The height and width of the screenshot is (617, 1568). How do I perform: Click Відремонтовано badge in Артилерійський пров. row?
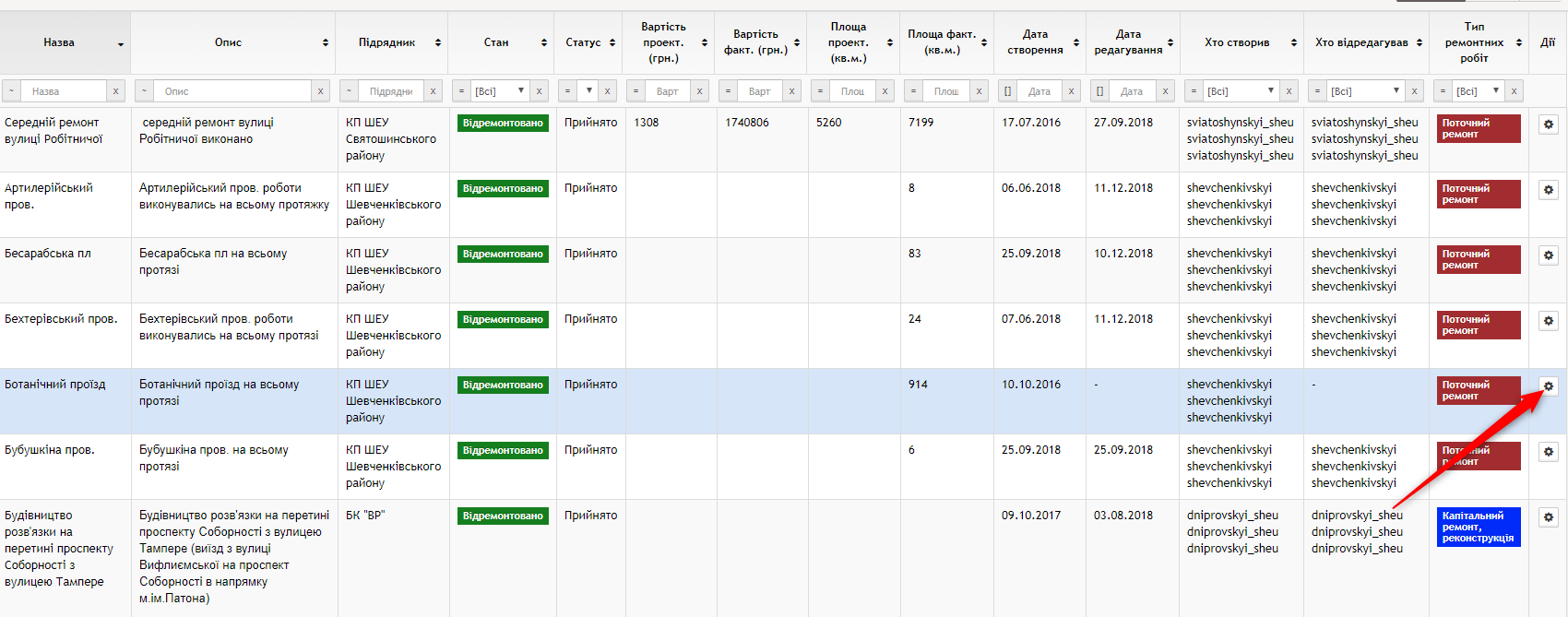pyautogui.click(x=503, y=189)
